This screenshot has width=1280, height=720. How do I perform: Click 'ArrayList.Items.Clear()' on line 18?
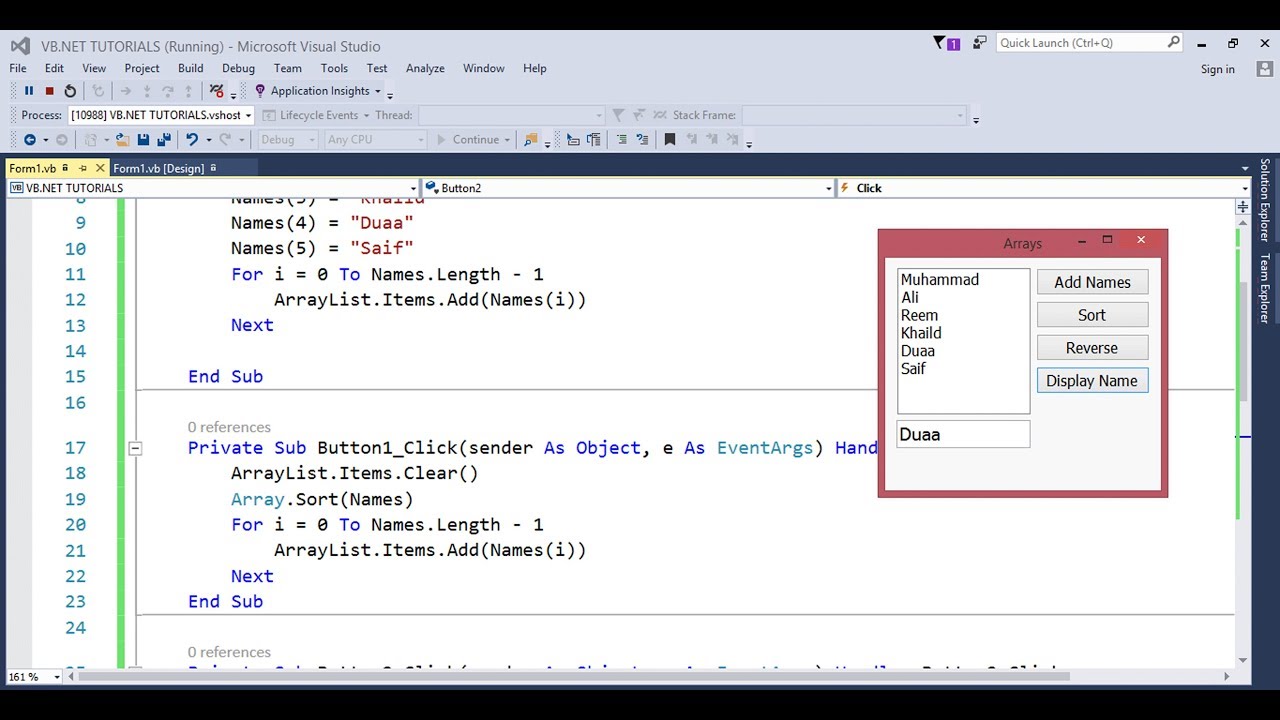[x=355, y=473]
